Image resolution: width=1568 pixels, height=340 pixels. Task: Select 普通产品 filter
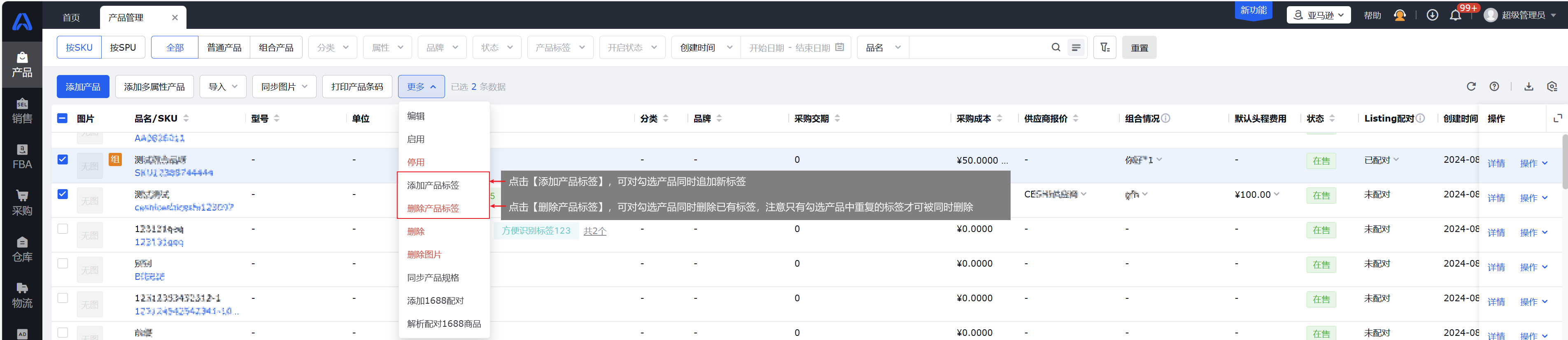pos(224,47)
